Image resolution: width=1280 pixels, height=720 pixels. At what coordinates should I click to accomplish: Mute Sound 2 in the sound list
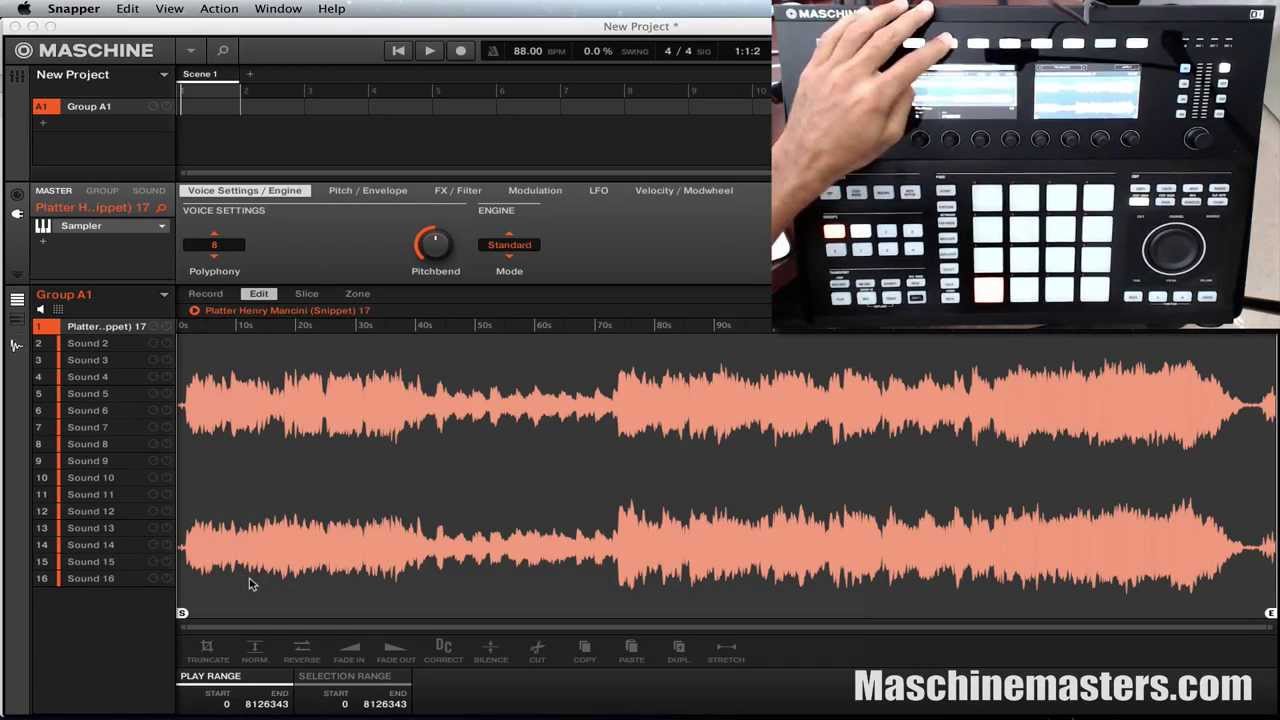[x=153, y=344]
